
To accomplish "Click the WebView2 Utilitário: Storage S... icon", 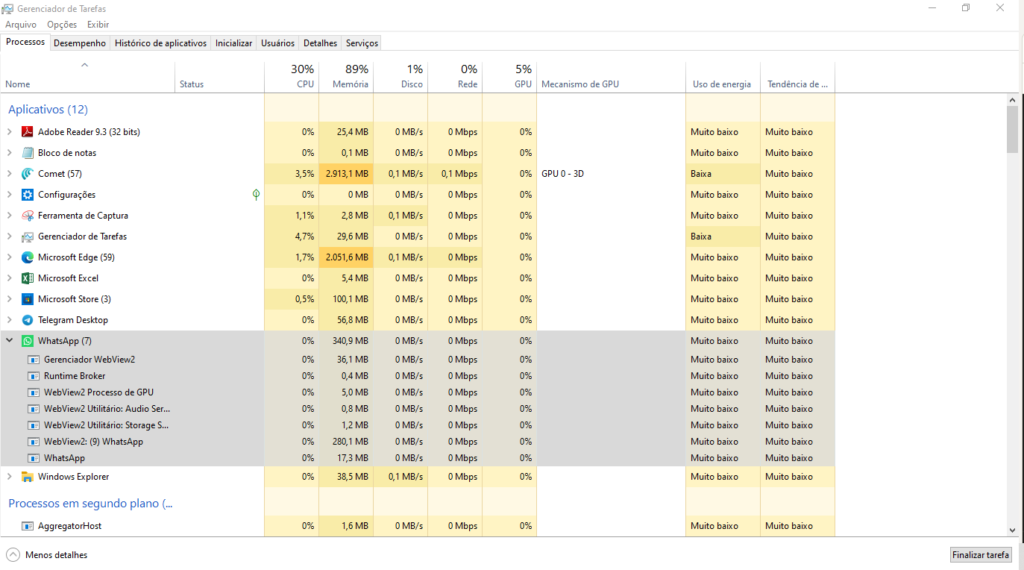I will pyautogui.click(x=33, y=425).
